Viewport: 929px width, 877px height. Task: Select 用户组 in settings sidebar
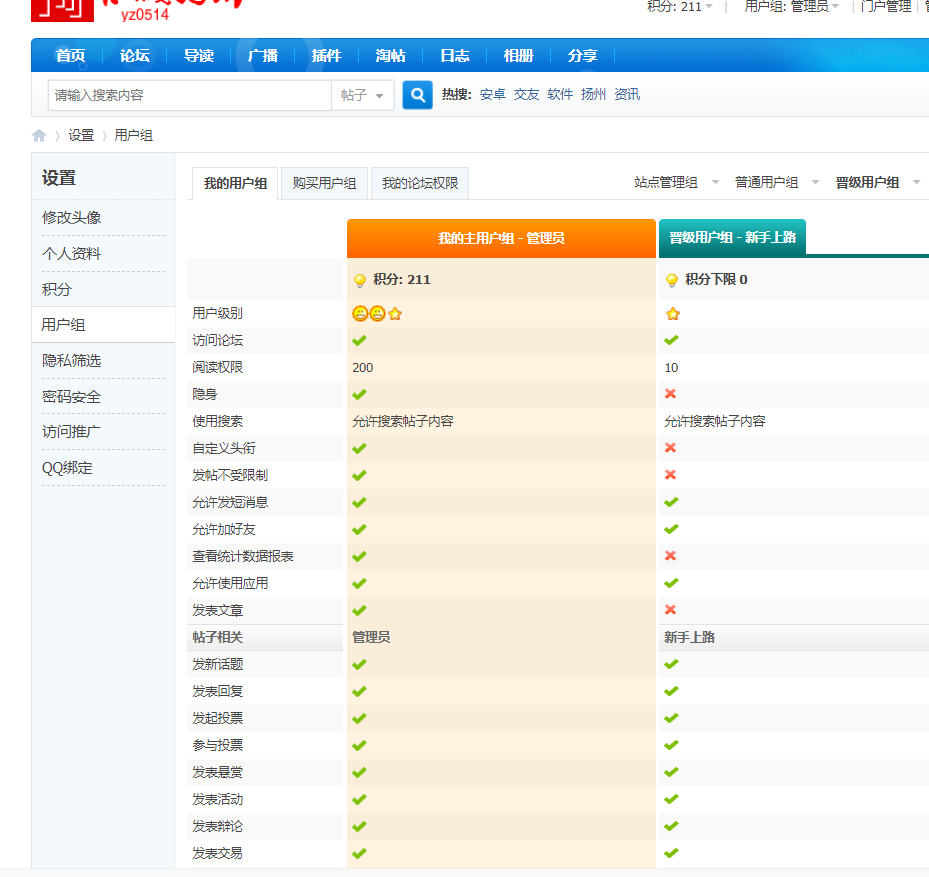pos(104,325)
